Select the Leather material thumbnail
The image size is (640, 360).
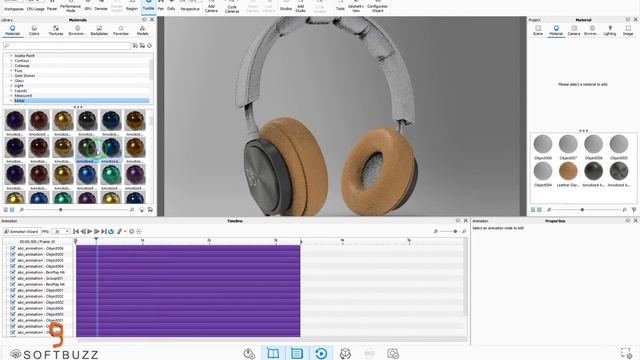568,171
